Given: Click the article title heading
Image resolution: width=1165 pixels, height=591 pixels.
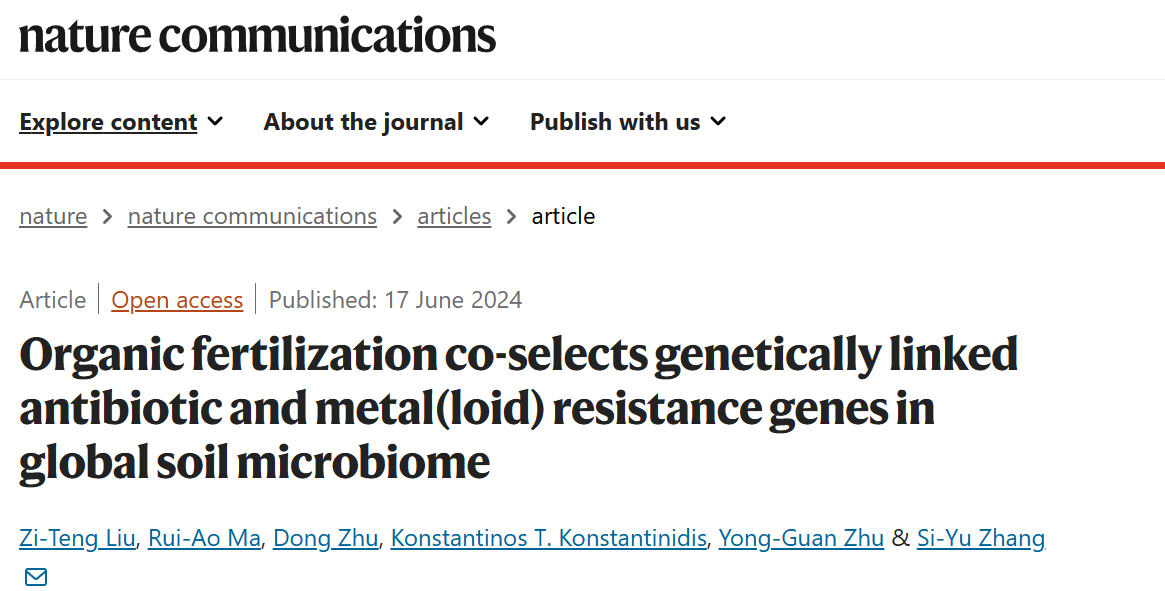Looking at the screenshot, I should [x=518, y=408].
